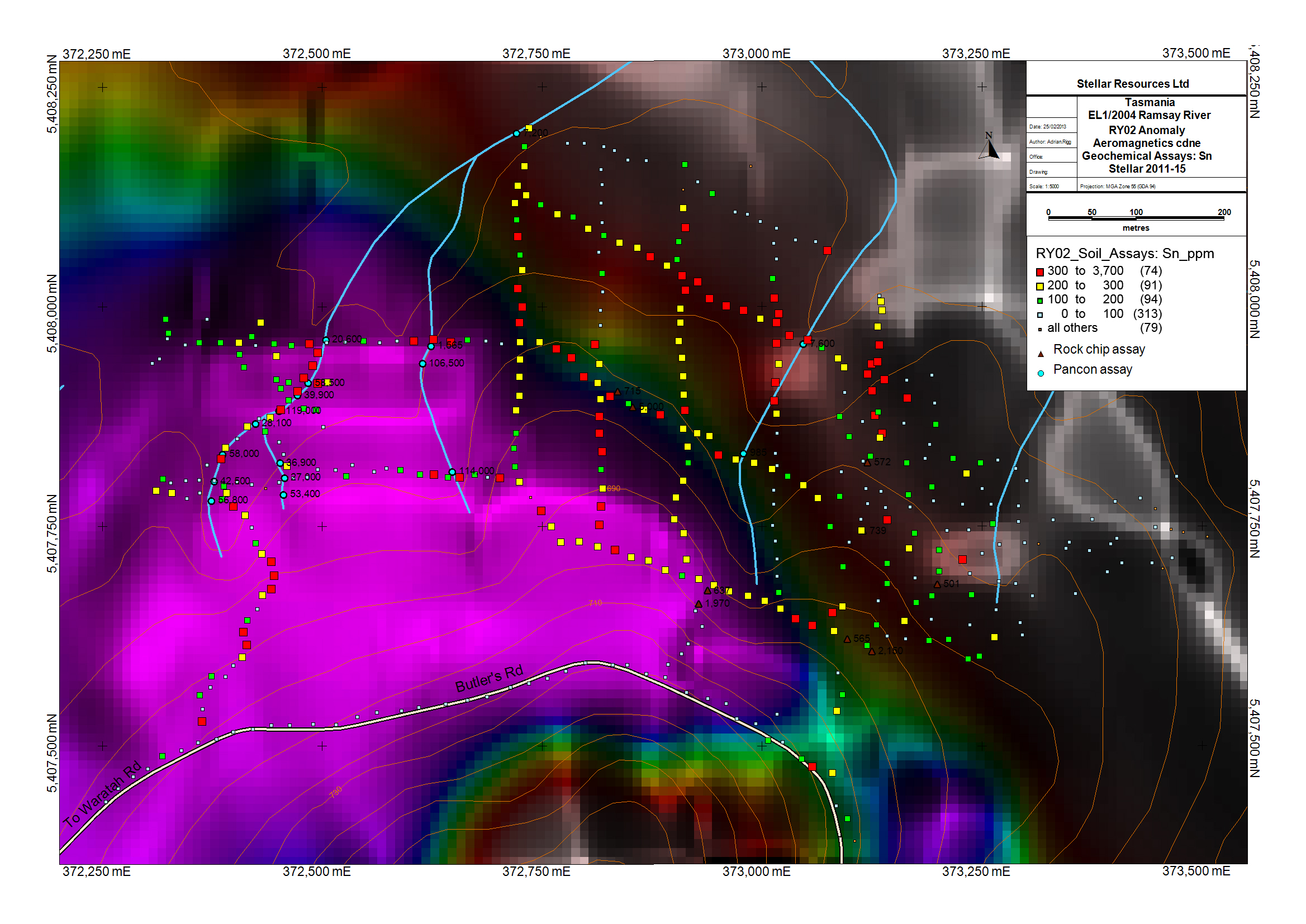
Task: Click the green 100 to 200 legend square
Action: pyautogui.click(x=1039, y=301)
